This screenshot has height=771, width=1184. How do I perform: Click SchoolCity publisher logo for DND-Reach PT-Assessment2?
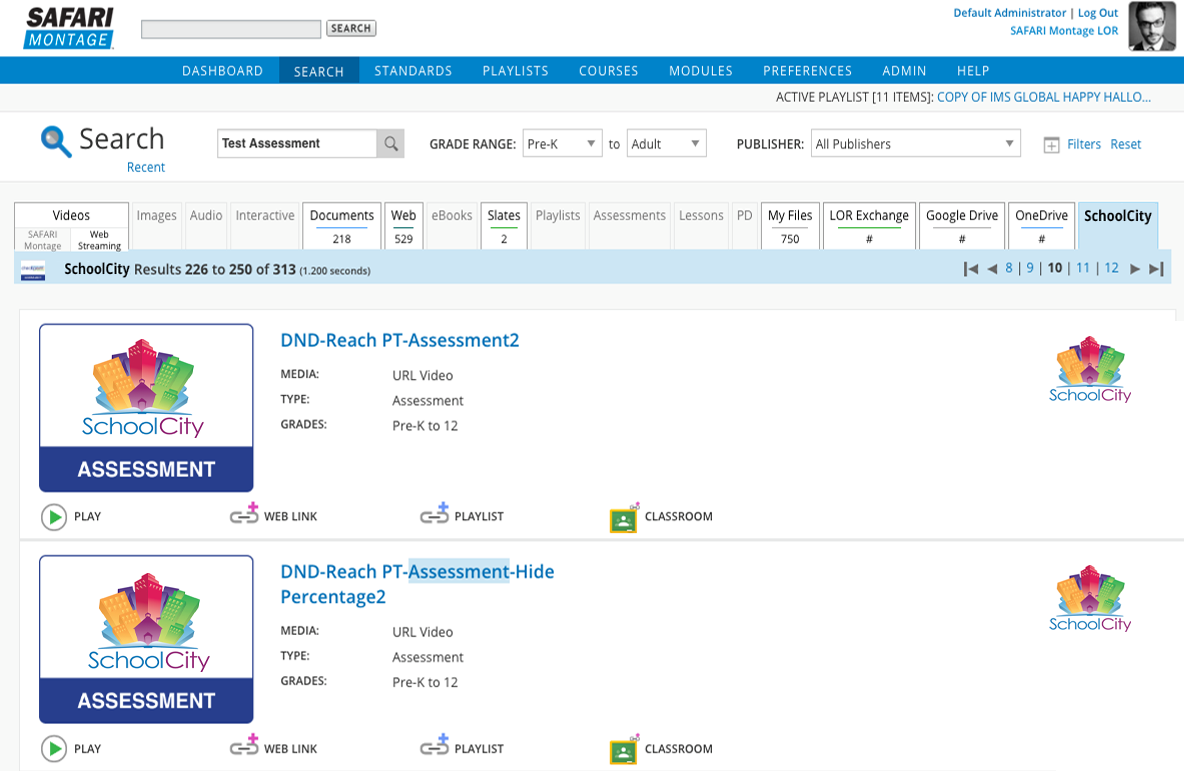(x=1090, y=369)
